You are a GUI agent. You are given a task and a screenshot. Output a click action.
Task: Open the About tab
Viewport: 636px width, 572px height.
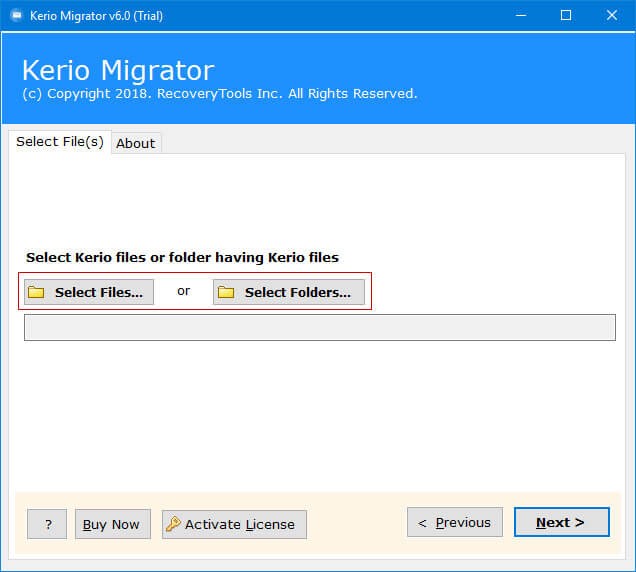point(136,143)
